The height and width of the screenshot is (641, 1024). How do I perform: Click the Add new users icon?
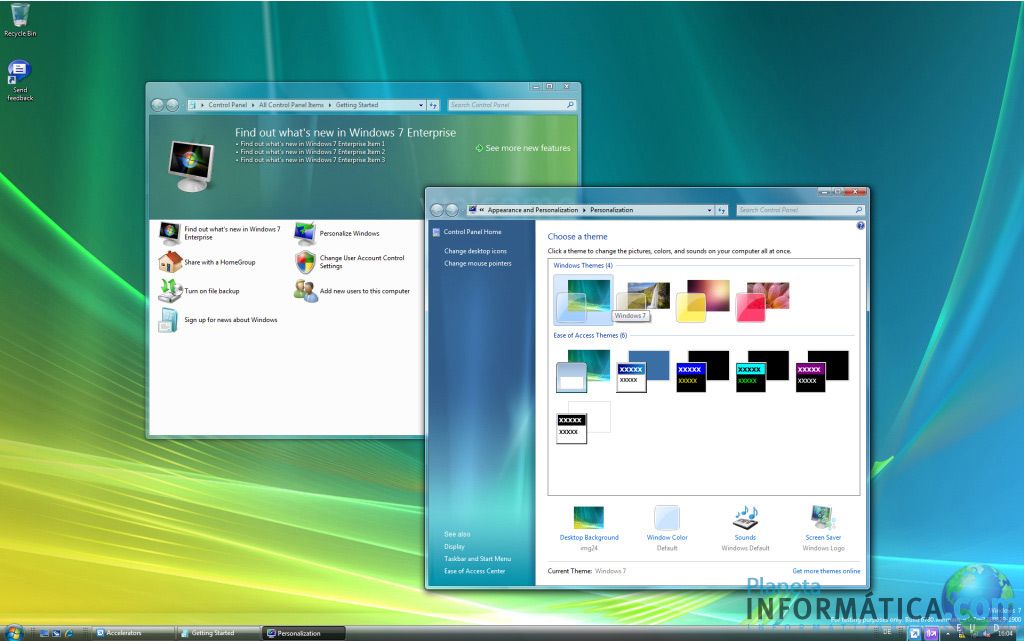(x=305, y=290)
